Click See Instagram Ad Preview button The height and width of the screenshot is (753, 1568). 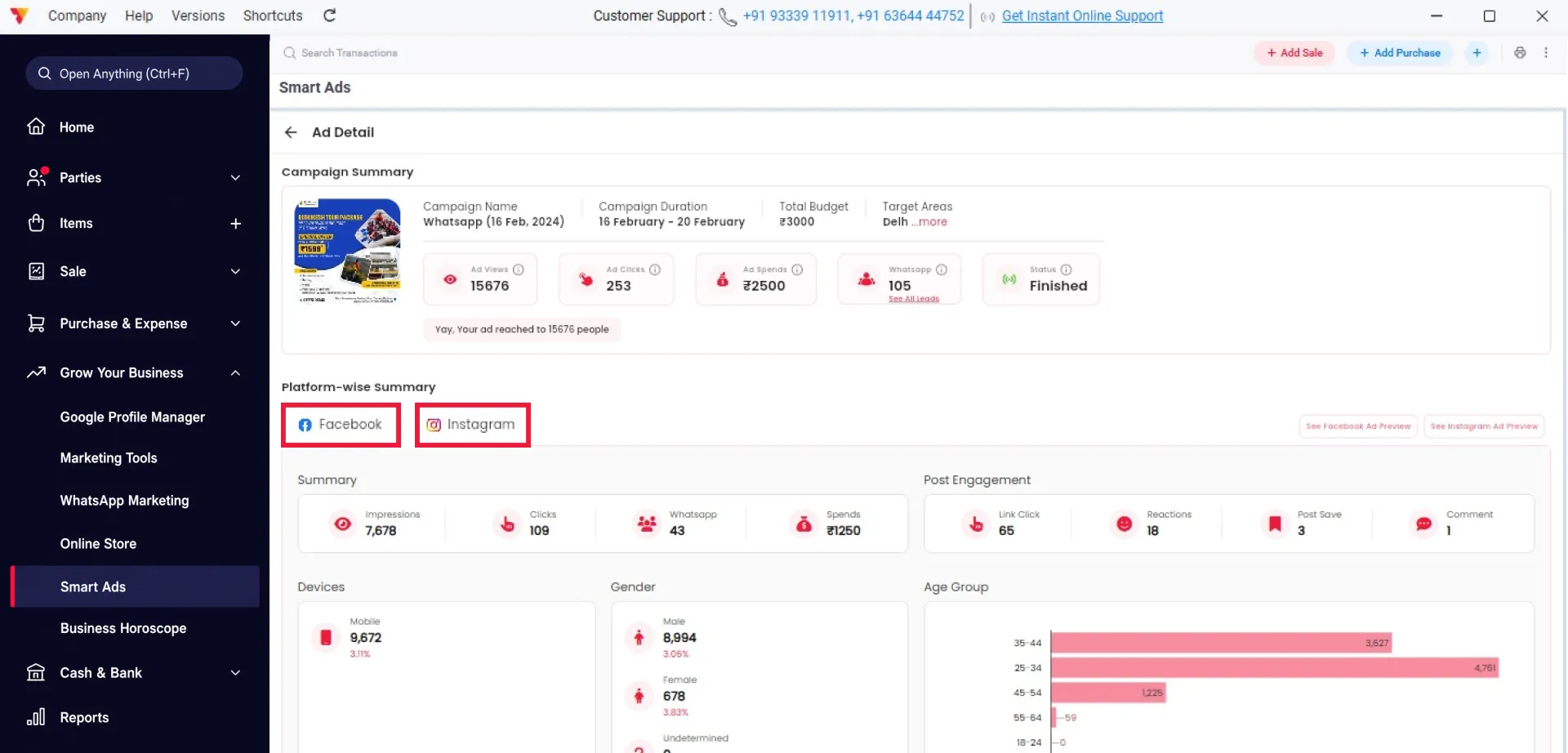pyautogui.click(x=1484, y=426)
